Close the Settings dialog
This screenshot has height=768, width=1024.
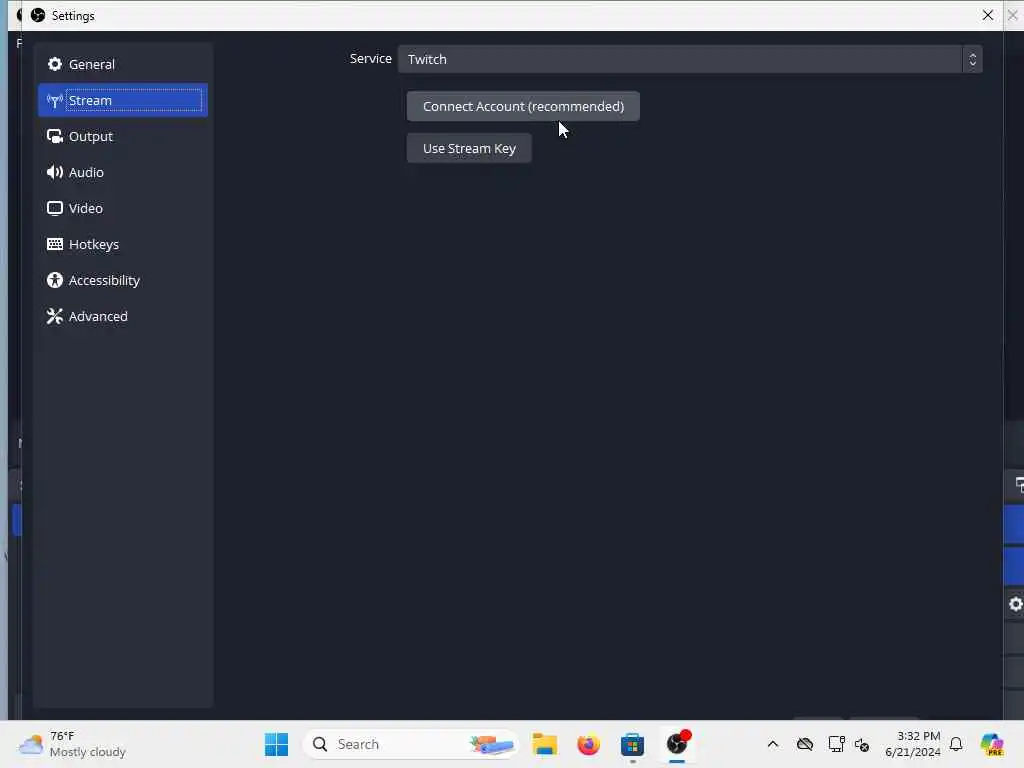[x=987, y=15]
